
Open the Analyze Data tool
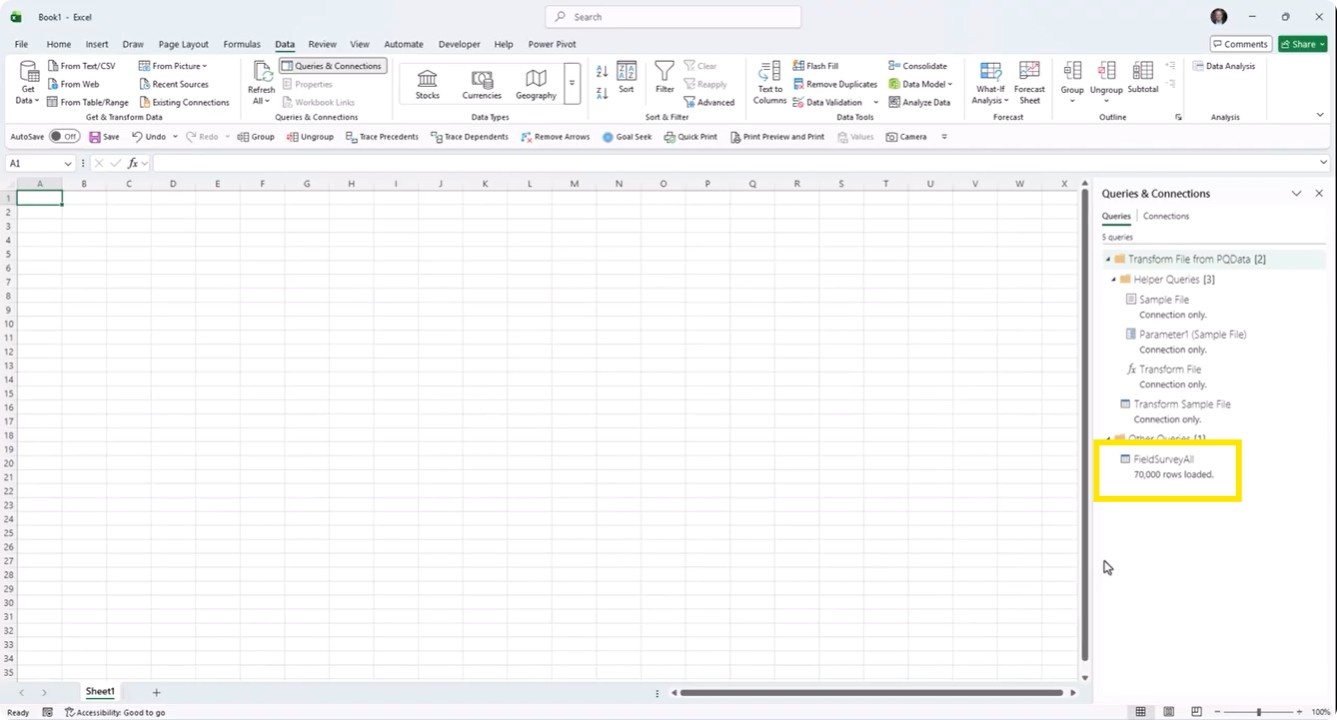[919, 102]
